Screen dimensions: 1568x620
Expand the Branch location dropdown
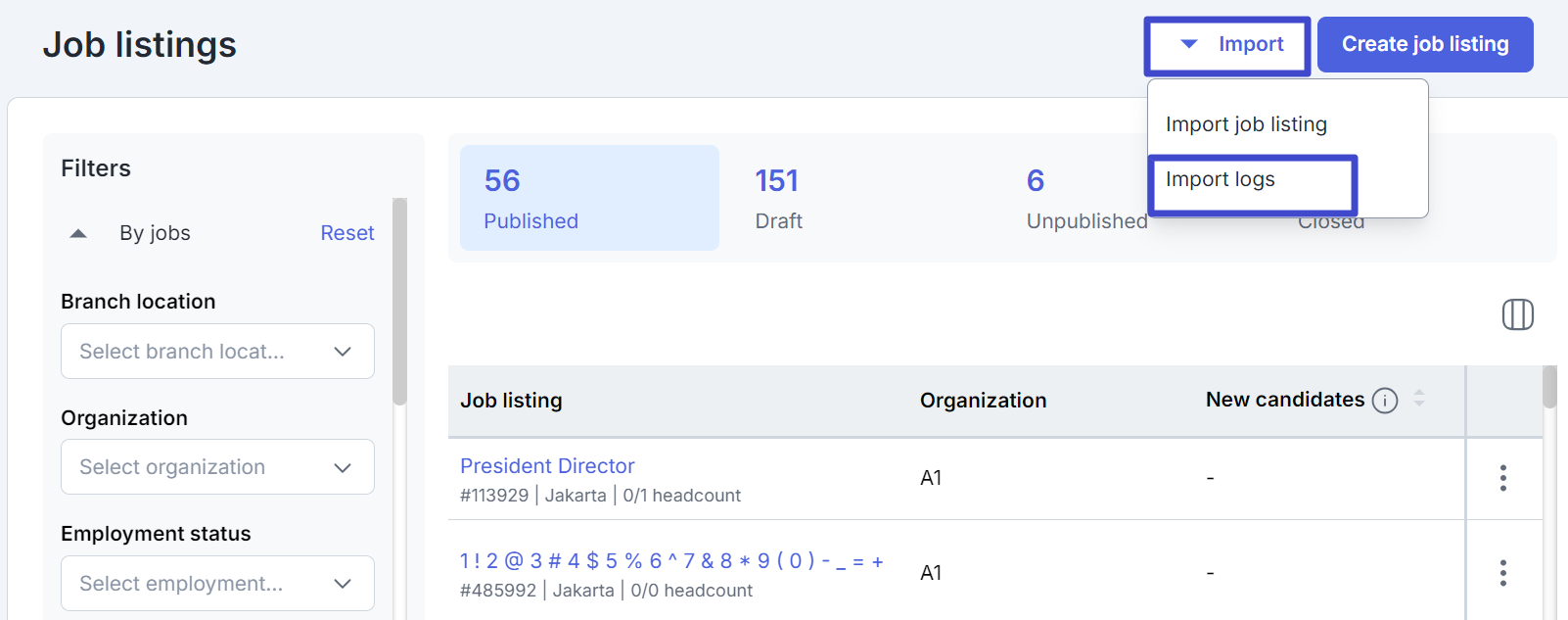217,352
